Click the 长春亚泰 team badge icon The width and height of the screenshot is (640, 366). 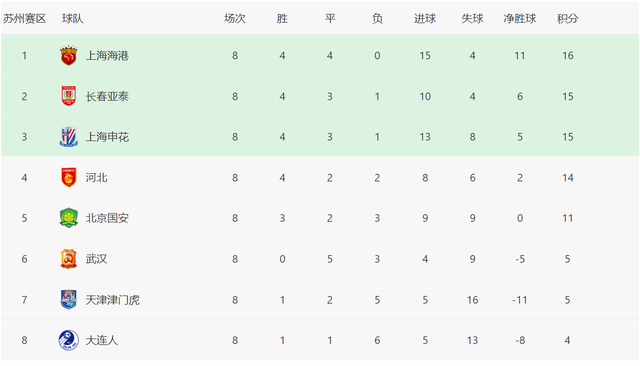tap(69, 96)
